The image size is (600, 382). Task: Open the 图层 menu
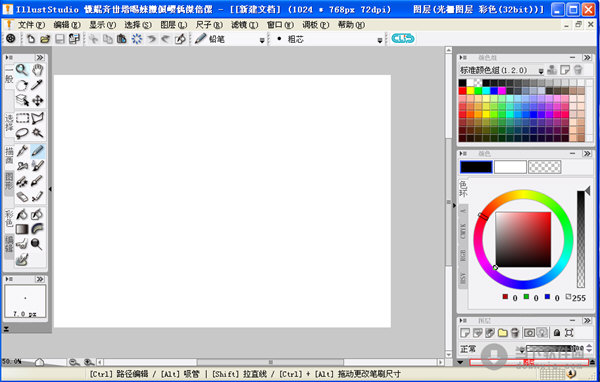(173, 25)
